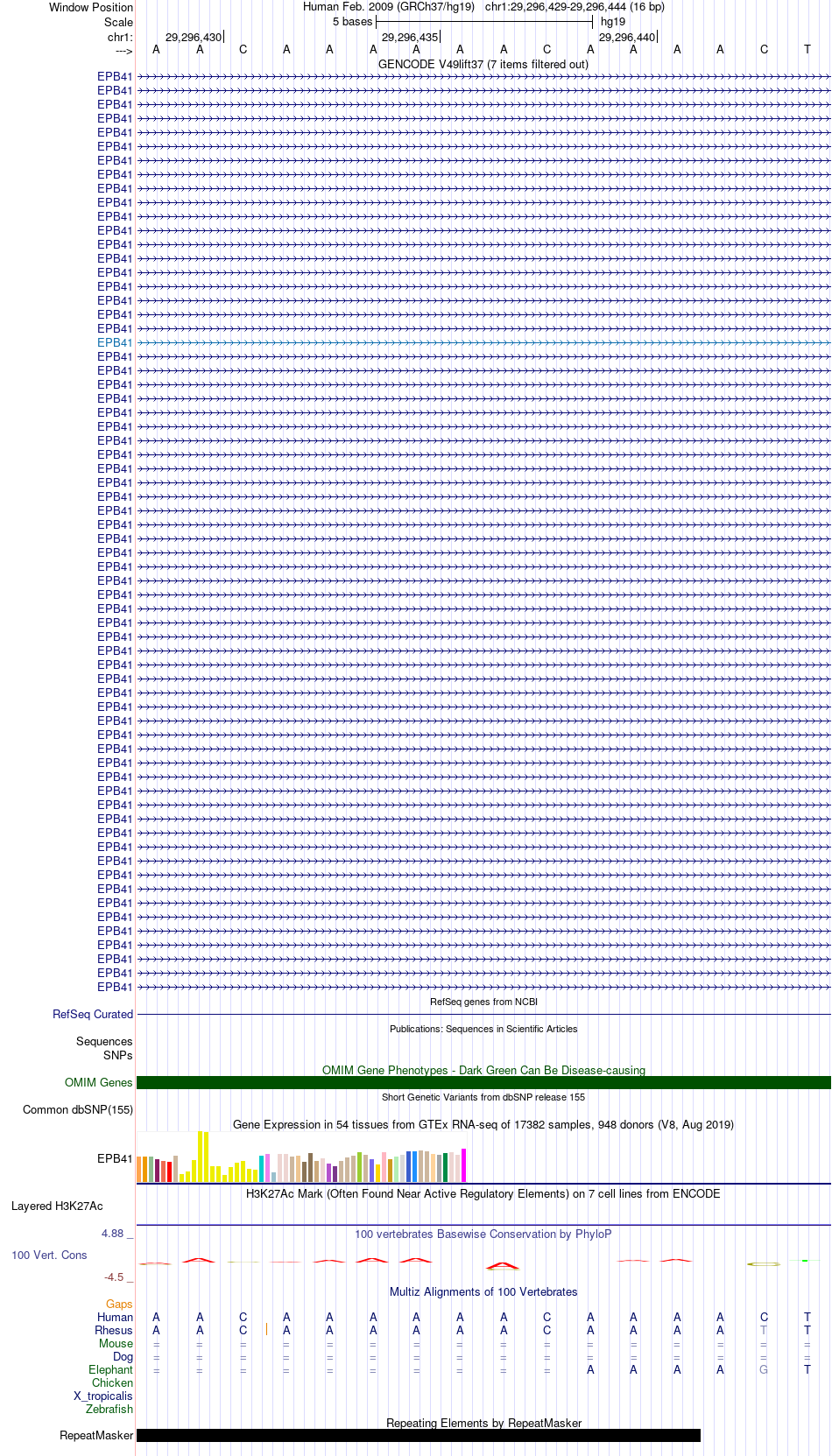The width and height of the screenshot is (832, 1456).
Task: Click the OMIM Genes track label
Action: click(99, 1082)
